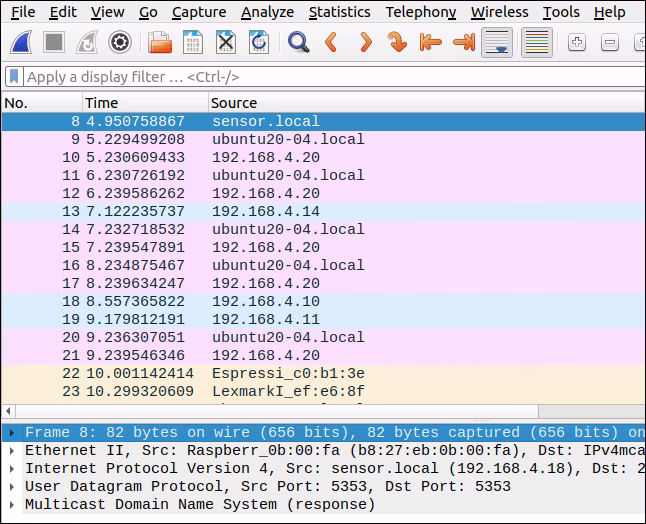Select packet 20 at time 9.236307051
The width and height of the screenshot is (646, 524).
[323, 337]
